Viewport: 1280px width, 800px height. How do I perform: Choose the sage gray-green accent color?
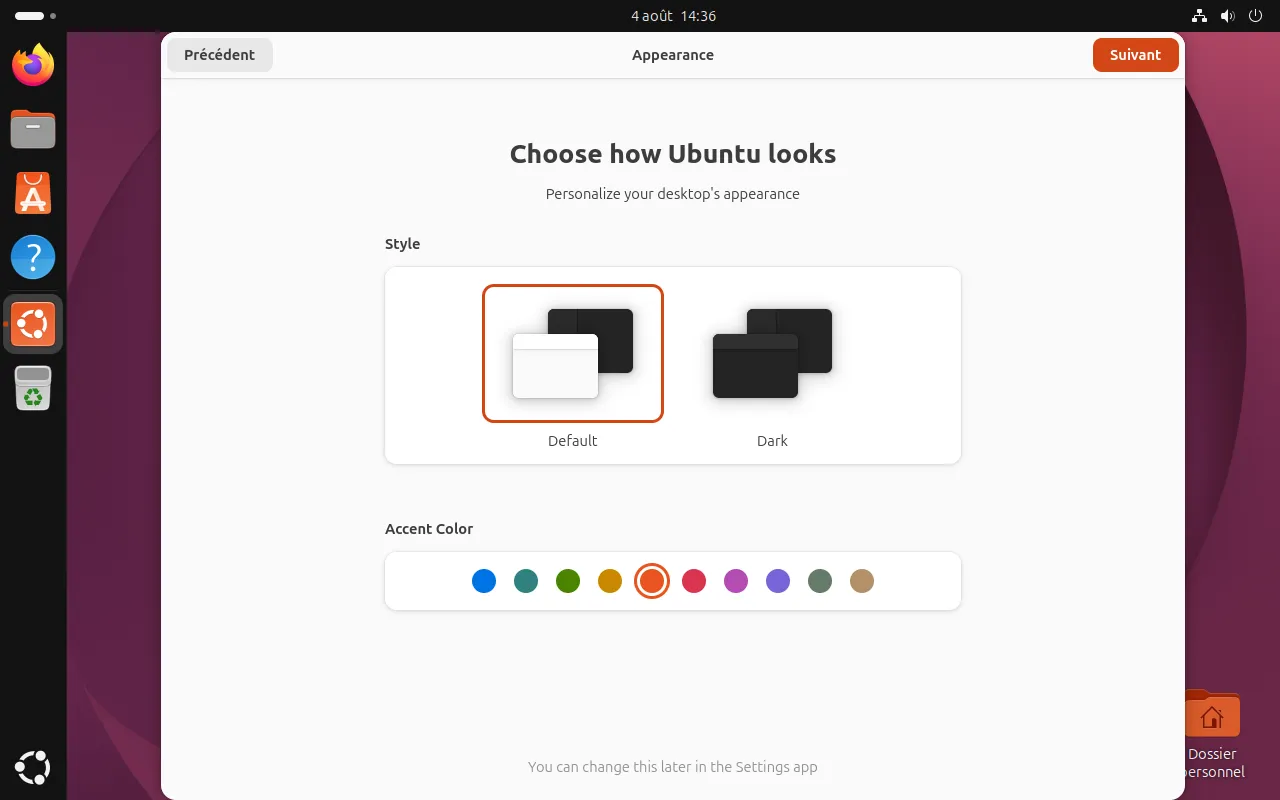pyautogui.click(x=820, y=581)
